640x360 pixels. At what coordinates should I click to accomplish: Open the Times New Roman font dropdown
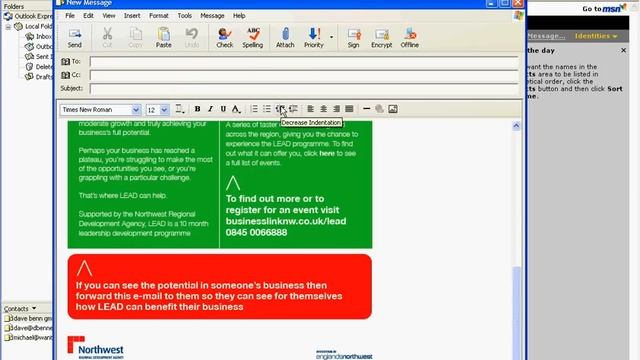point(136,109)
